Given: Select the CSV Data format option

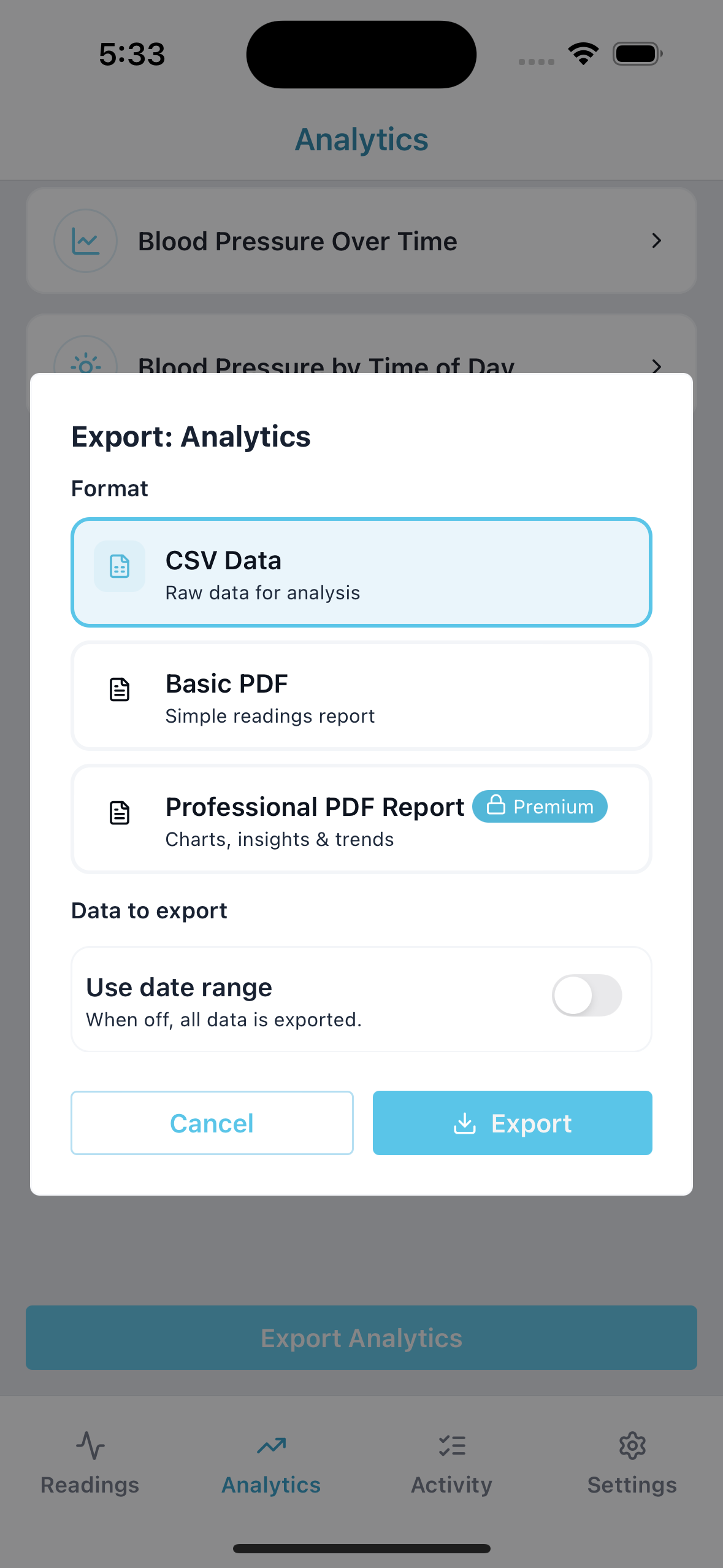Looking at the screenshot, I should coord(361,572).
